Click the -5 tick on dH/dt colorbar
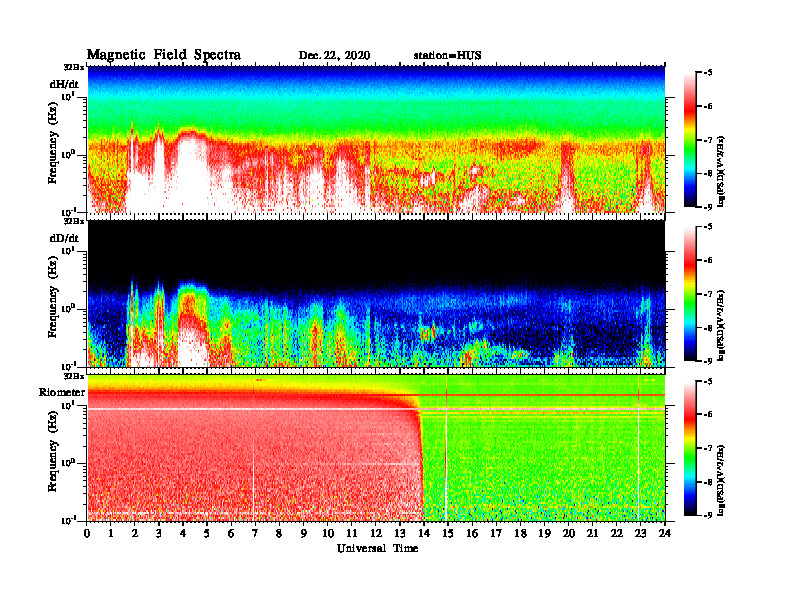 708,73
